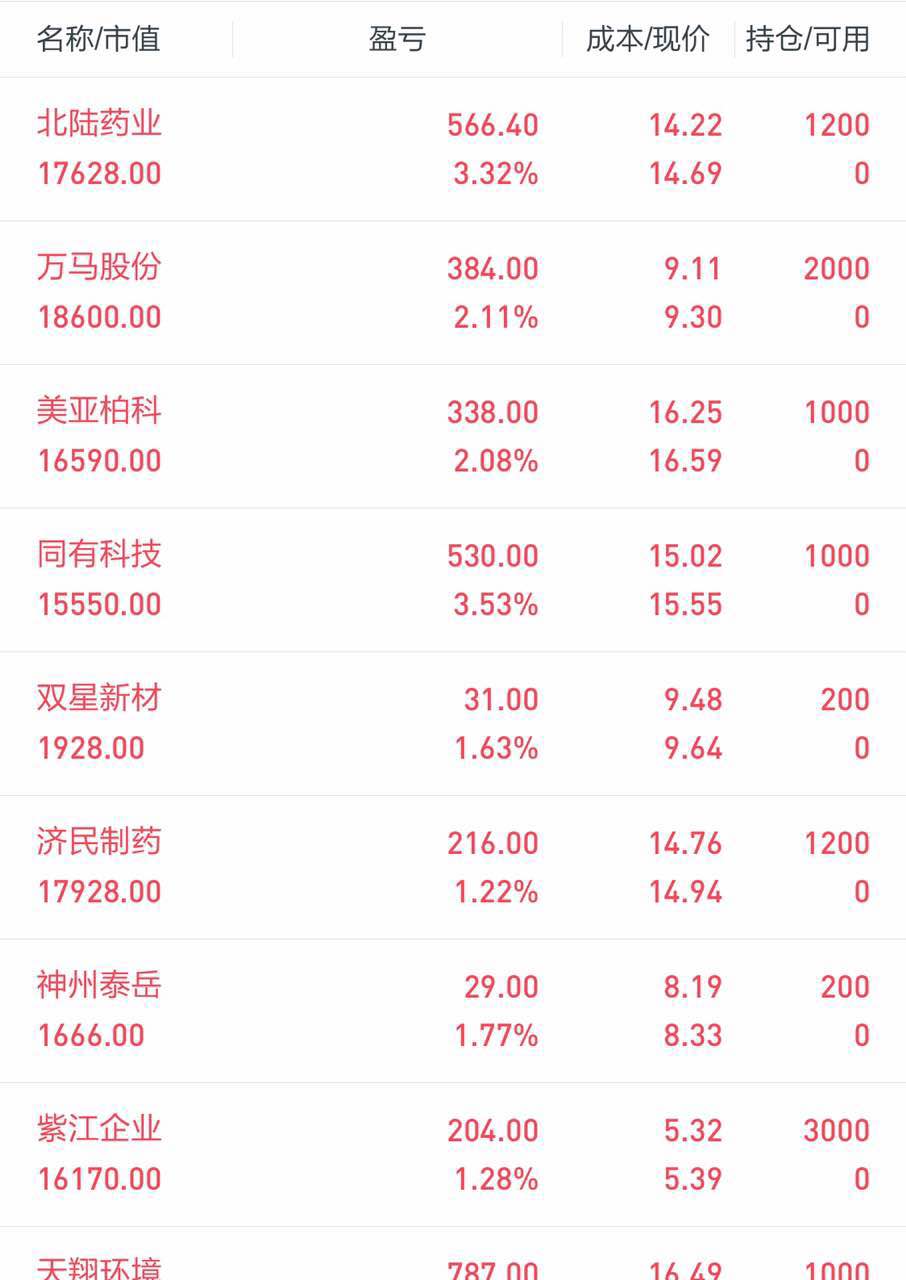
Task: Tap 美亚柏科 cost price 16.25
Action: [685, 412]
